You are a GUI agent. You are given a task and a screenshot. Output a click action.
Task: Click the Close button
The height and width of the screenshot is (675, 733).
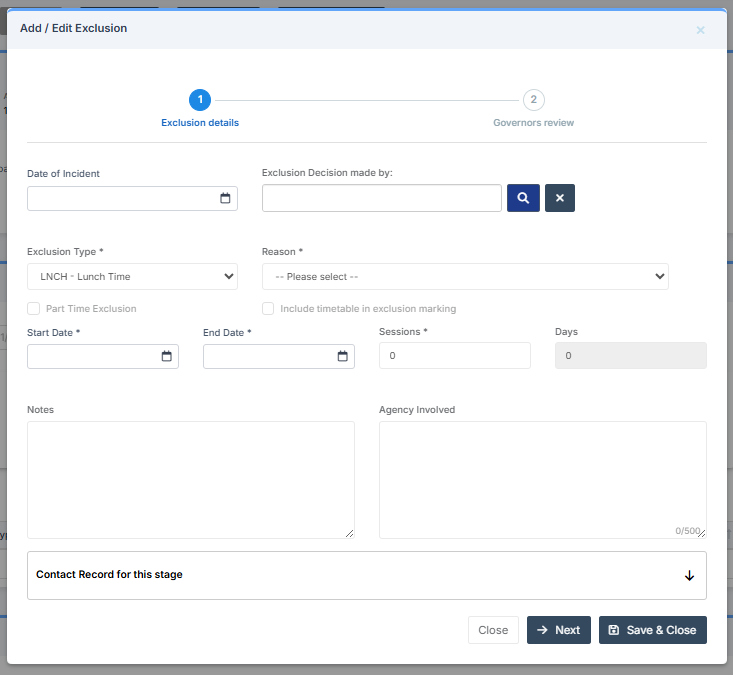tap(493, 630)
